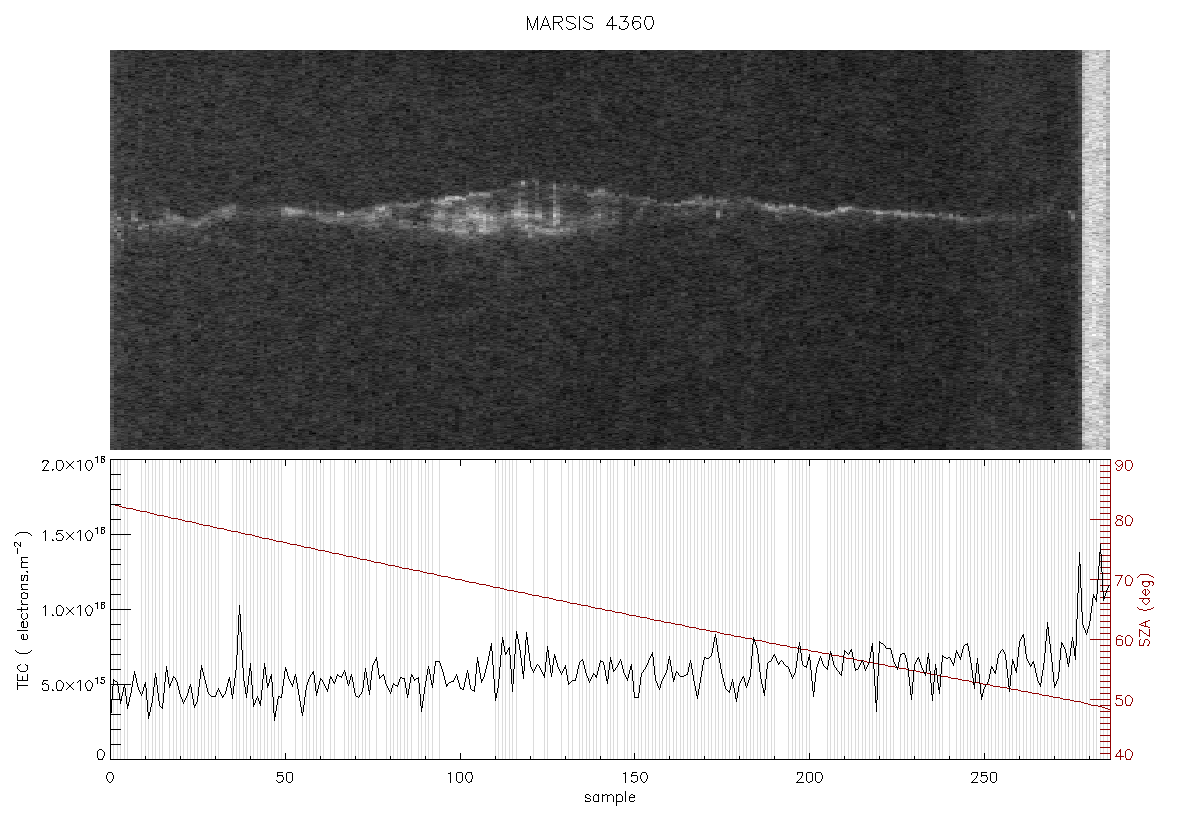Click the 5.0×10^15 TEC tick label
Image resolution: width=1180 pixels, height=830 pixels.
pyautogui.click(x=73, y=685)
